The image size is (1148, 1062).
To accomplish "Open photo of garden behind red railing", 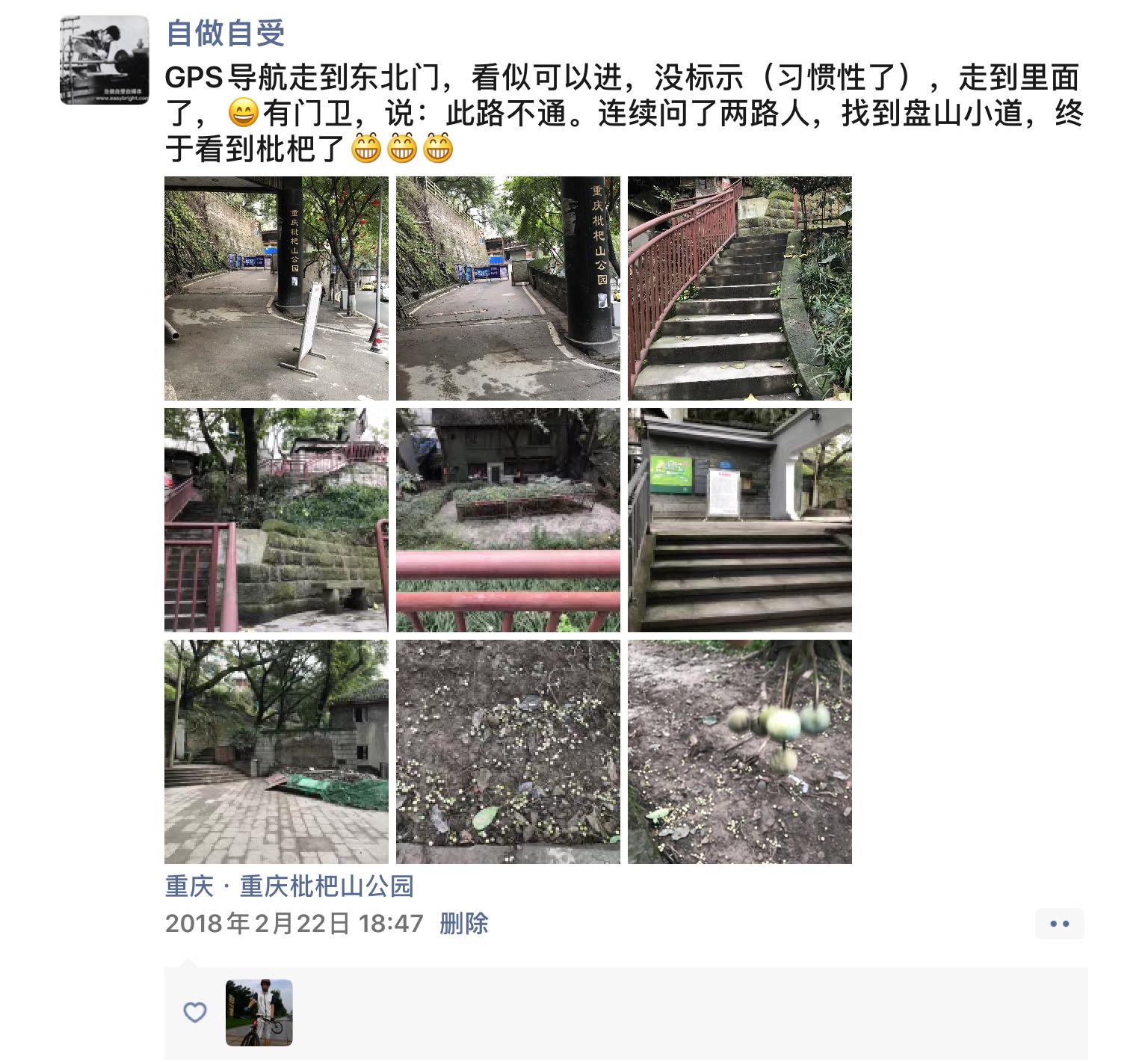I will point(508,520).
